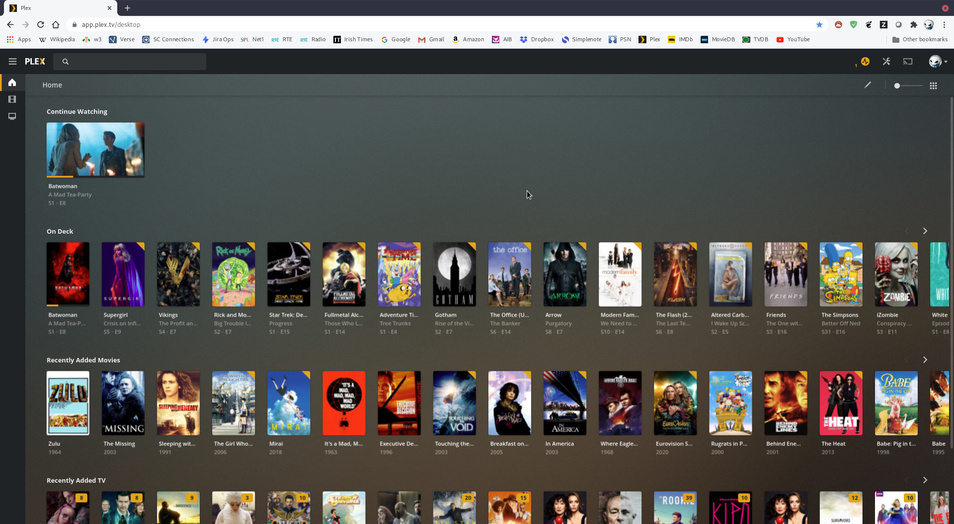Open the Zulu movie poster
This screenshot has width=954, height=524.
(x=68, y=403)
